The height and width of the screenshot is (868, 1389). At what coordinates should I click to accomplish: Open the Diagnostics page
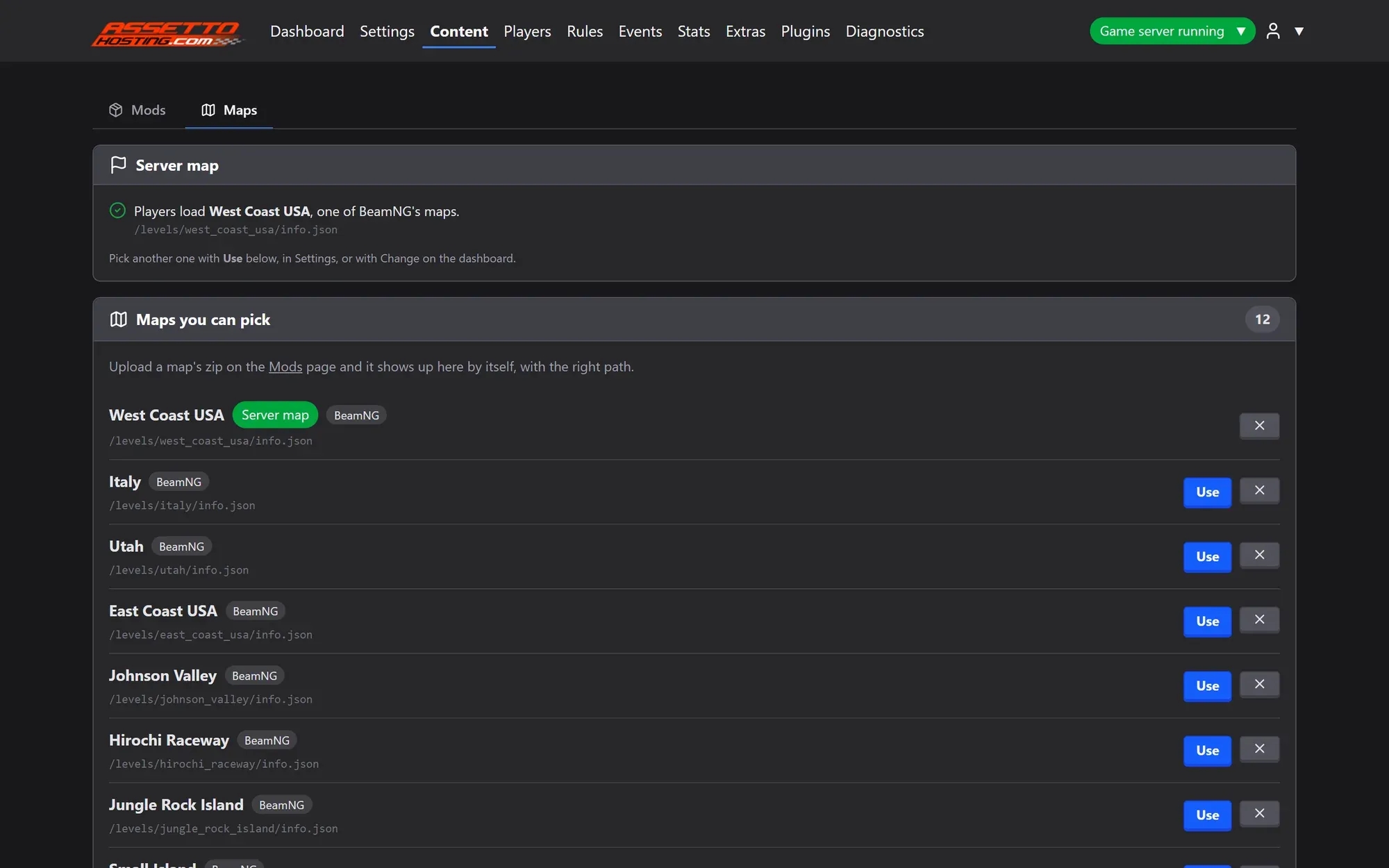pos(885,31)
